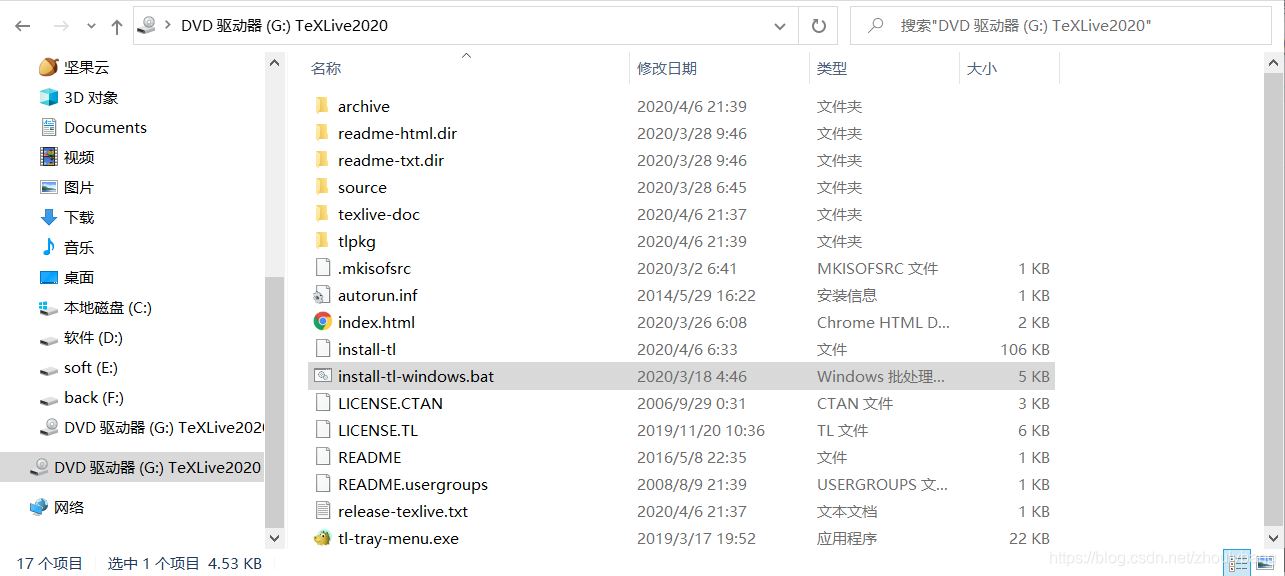Go up one folder level
Viewport: 1285px width, 576px height.
(x=116, y=27)
